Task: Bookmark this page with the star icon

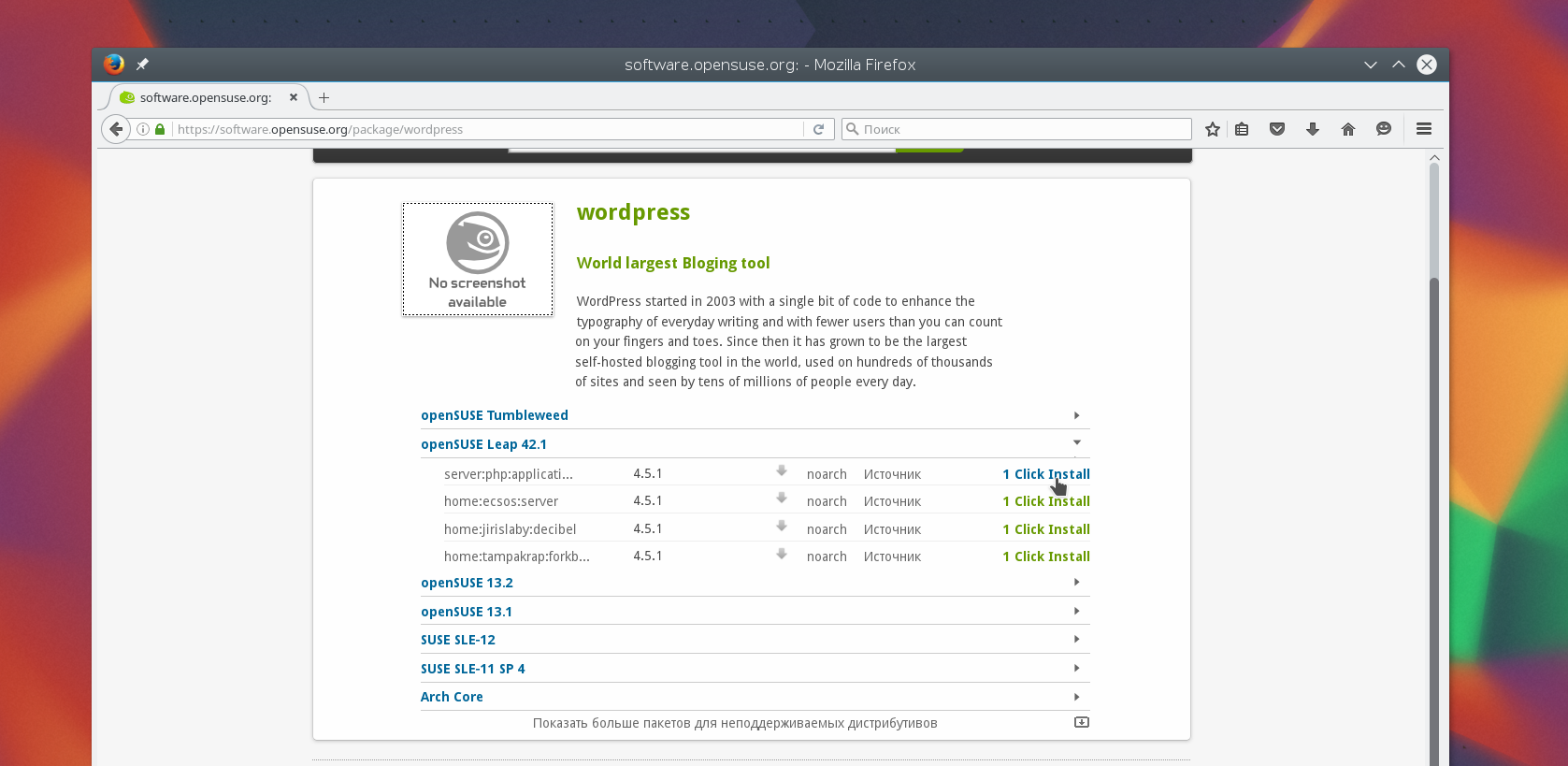Action: coord(1213,129)
